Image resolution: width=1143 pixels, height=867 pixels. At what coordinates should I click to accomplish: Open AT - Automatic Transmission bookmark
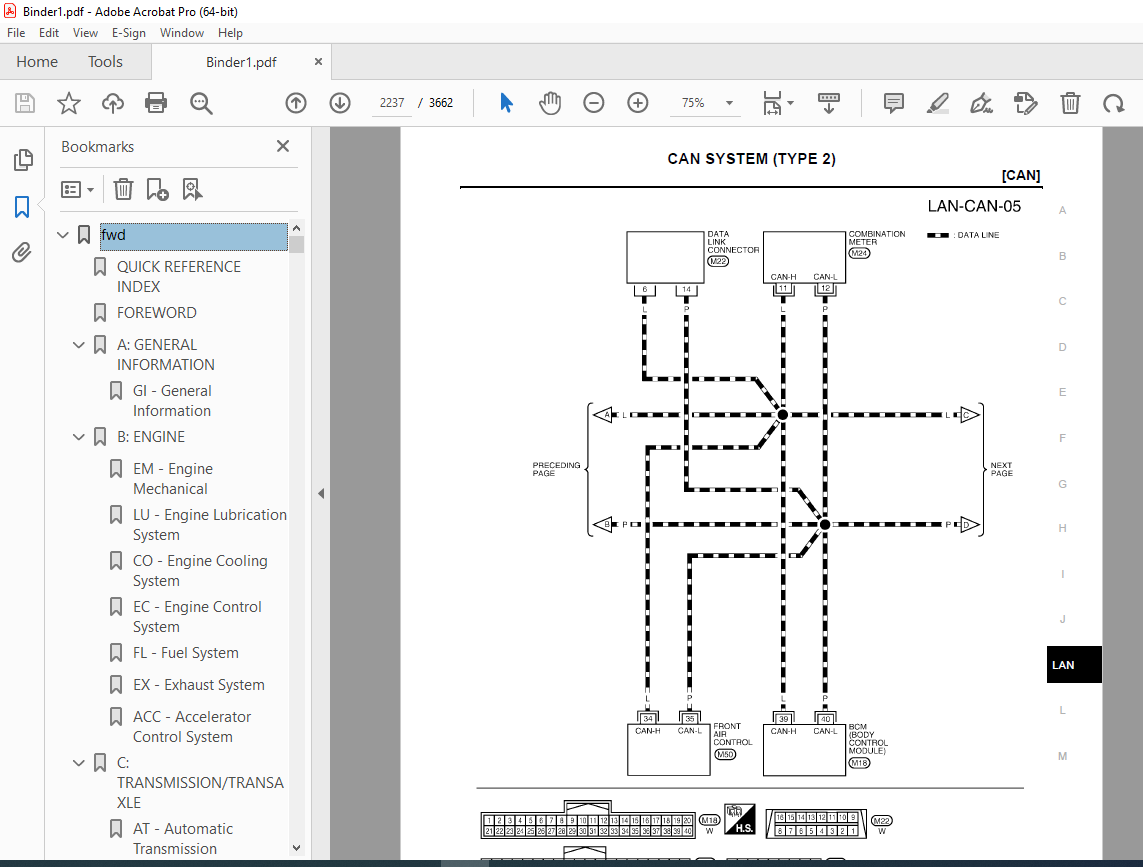[x=183, y=839]
